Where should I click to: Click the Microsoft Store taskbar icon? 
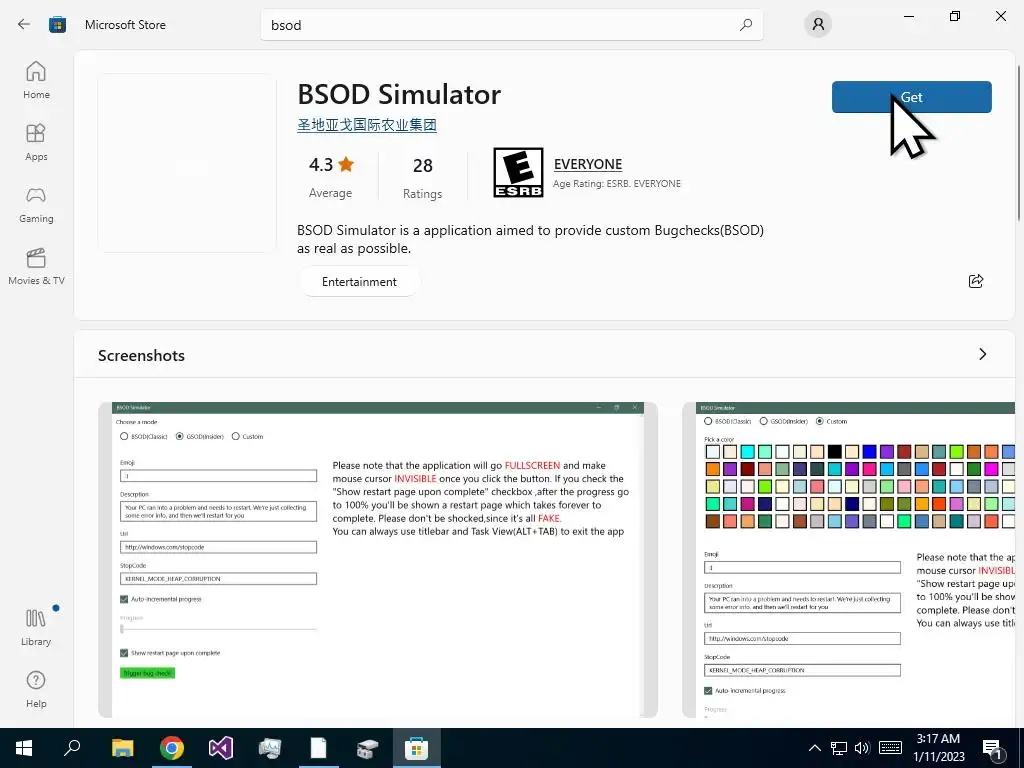[x=416, y=748]
